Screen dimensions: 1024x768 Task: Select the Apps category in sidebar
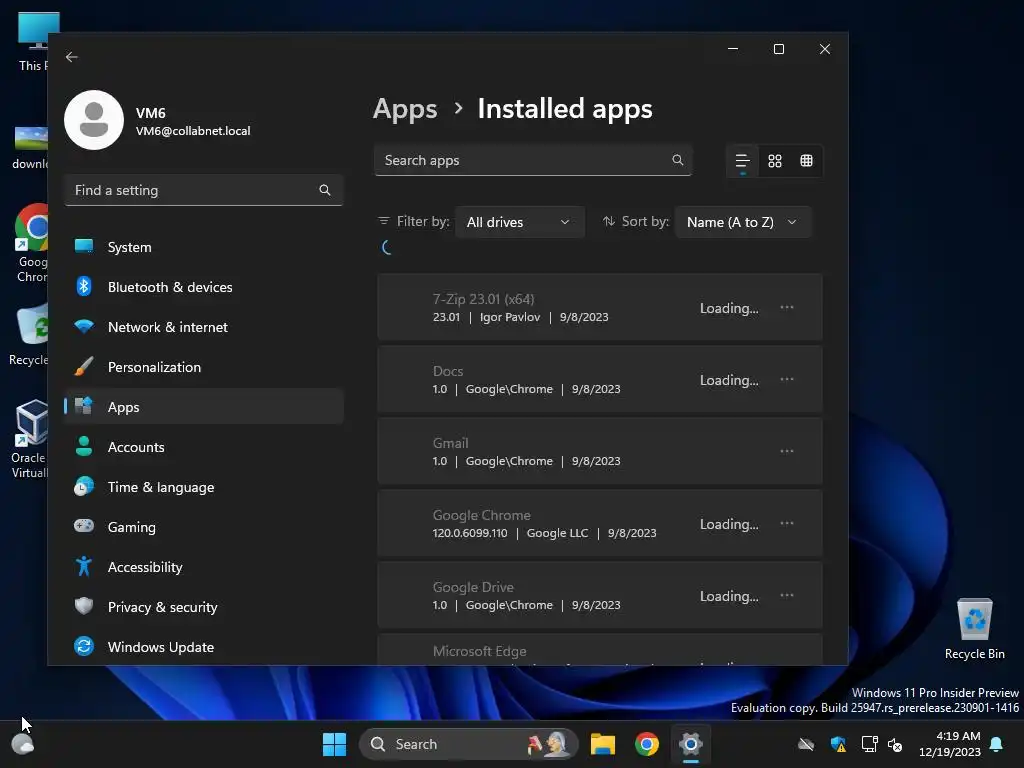coord(204,407)
